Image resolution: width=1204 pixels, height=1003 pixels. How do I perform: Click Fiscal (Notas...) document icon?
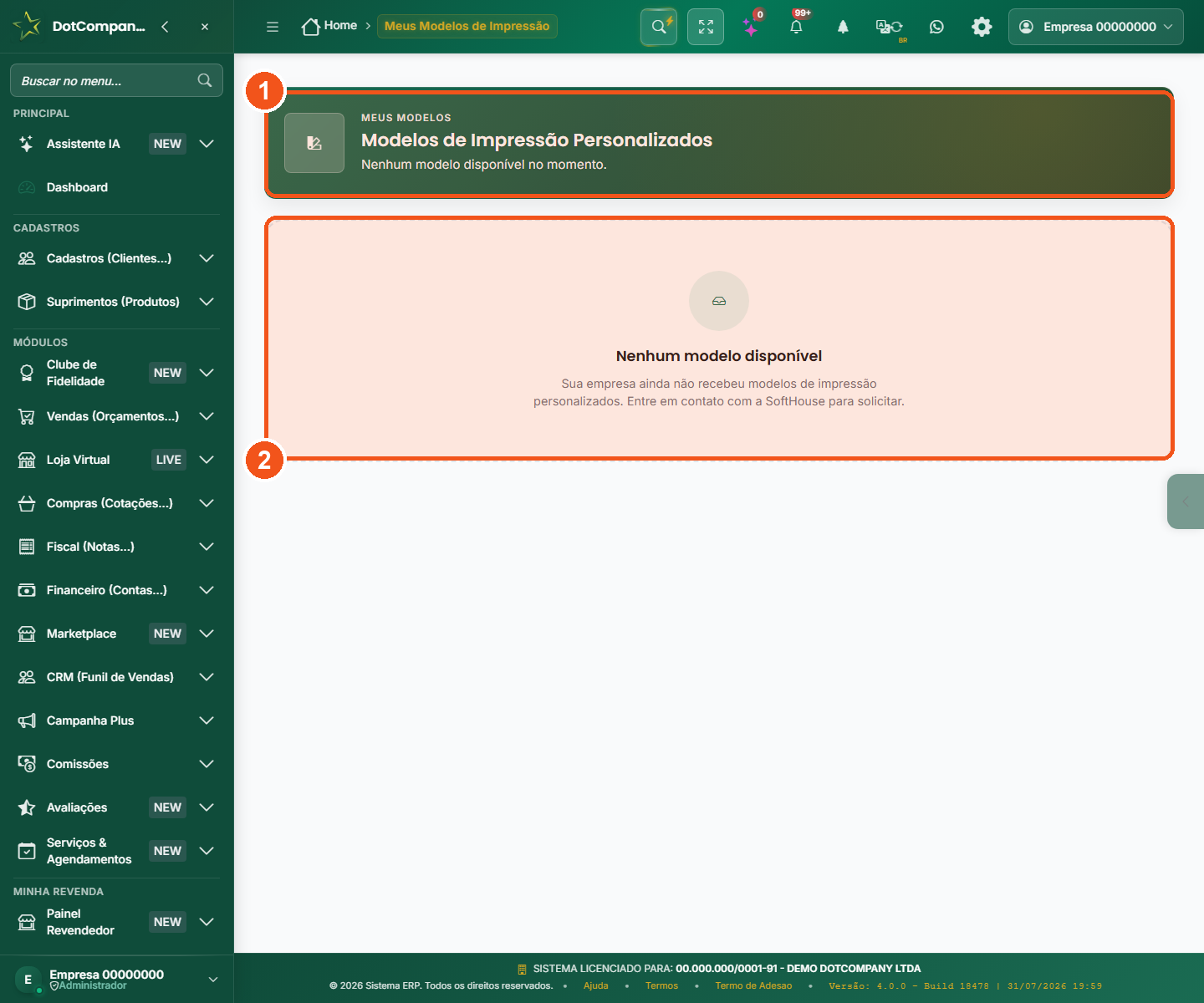27,547
